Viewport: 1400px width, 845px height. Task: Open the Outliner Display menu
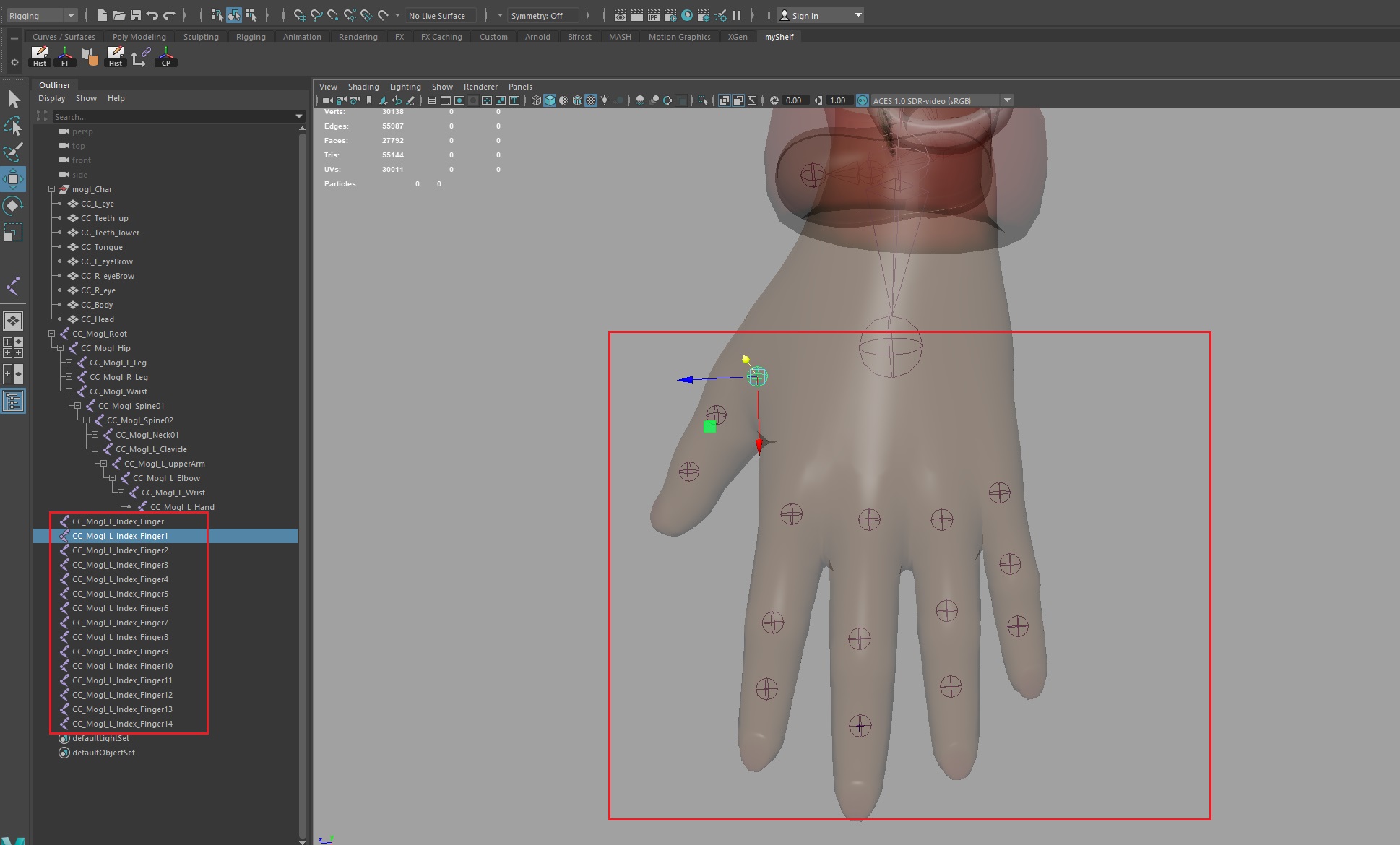(x=51, y=98)
